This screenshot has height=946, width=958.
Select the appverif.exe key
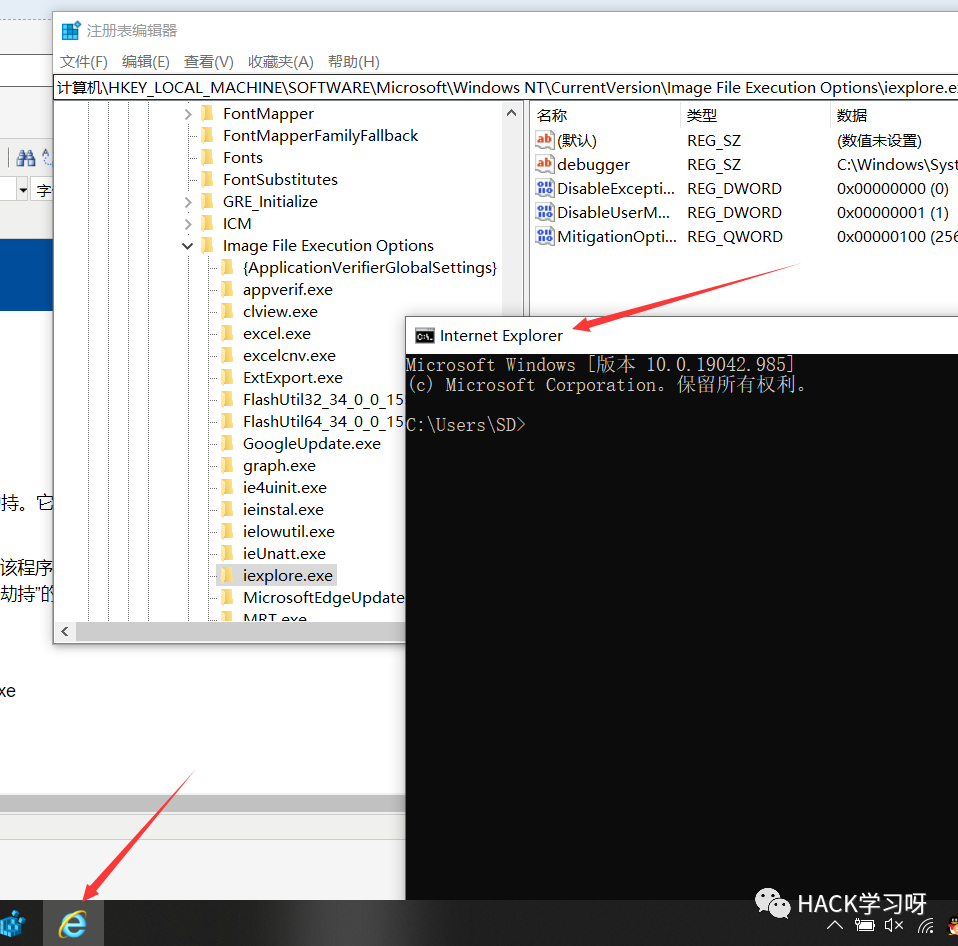[x=288, y=290]
